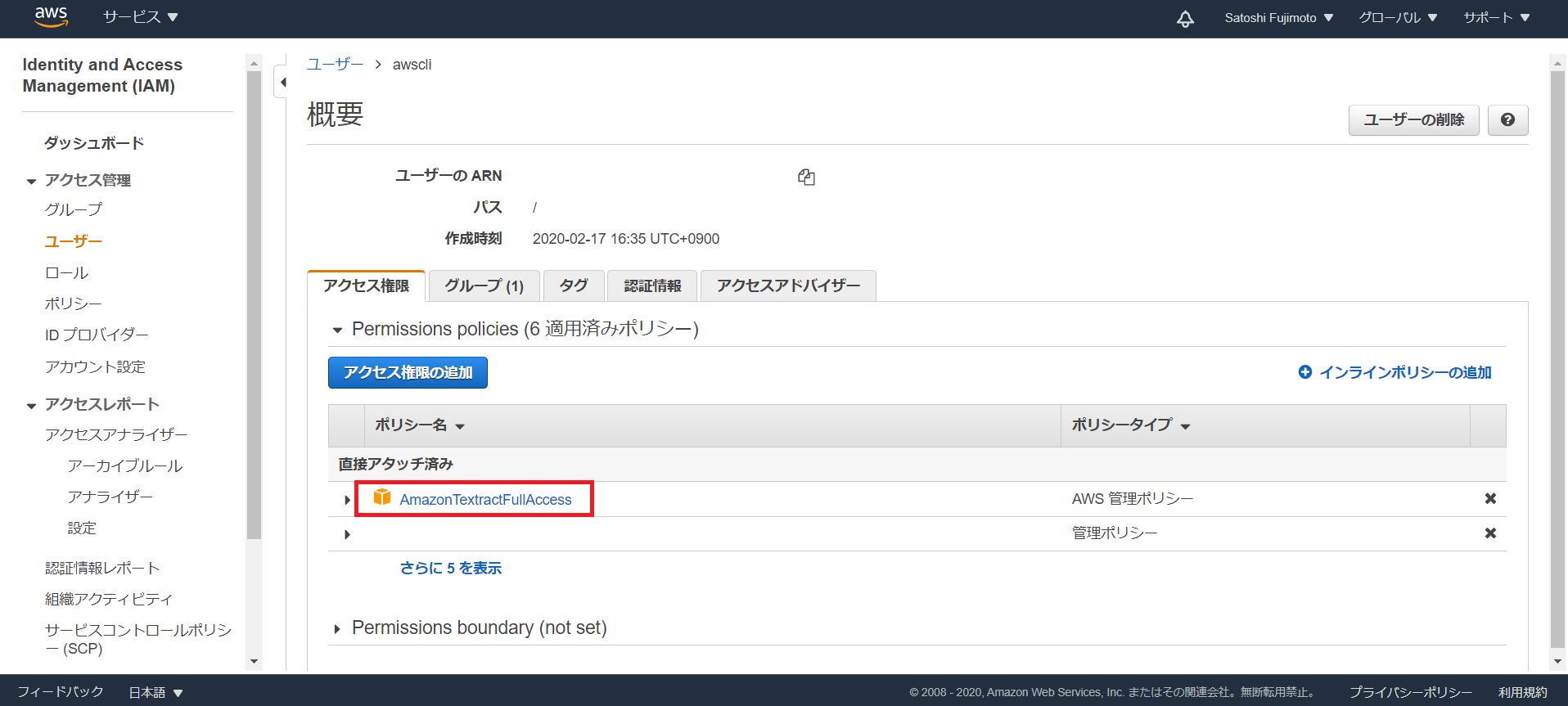The width and height of the screenshot is (1568, 706).
Task: Remove the AmazonTextractFullAccess policy with the X
Action: pos(1490,498)
